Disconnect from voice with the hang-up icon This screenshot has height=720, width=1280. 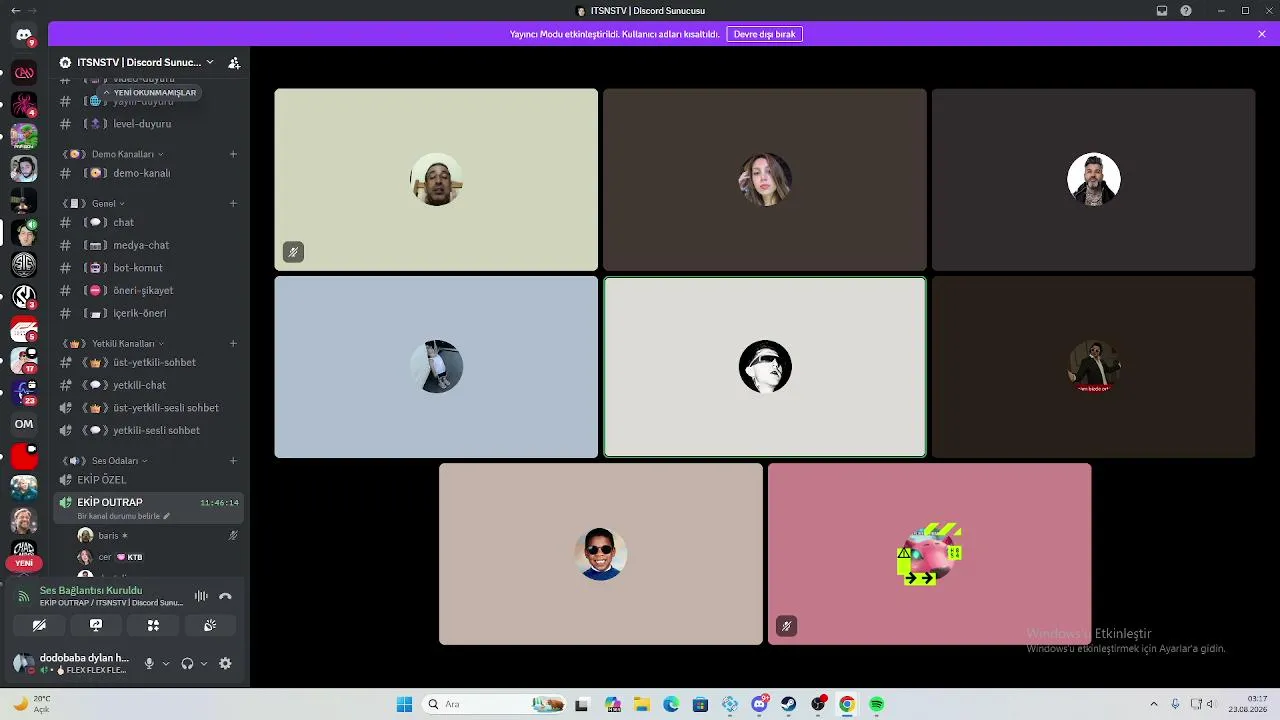click(225, 596)
